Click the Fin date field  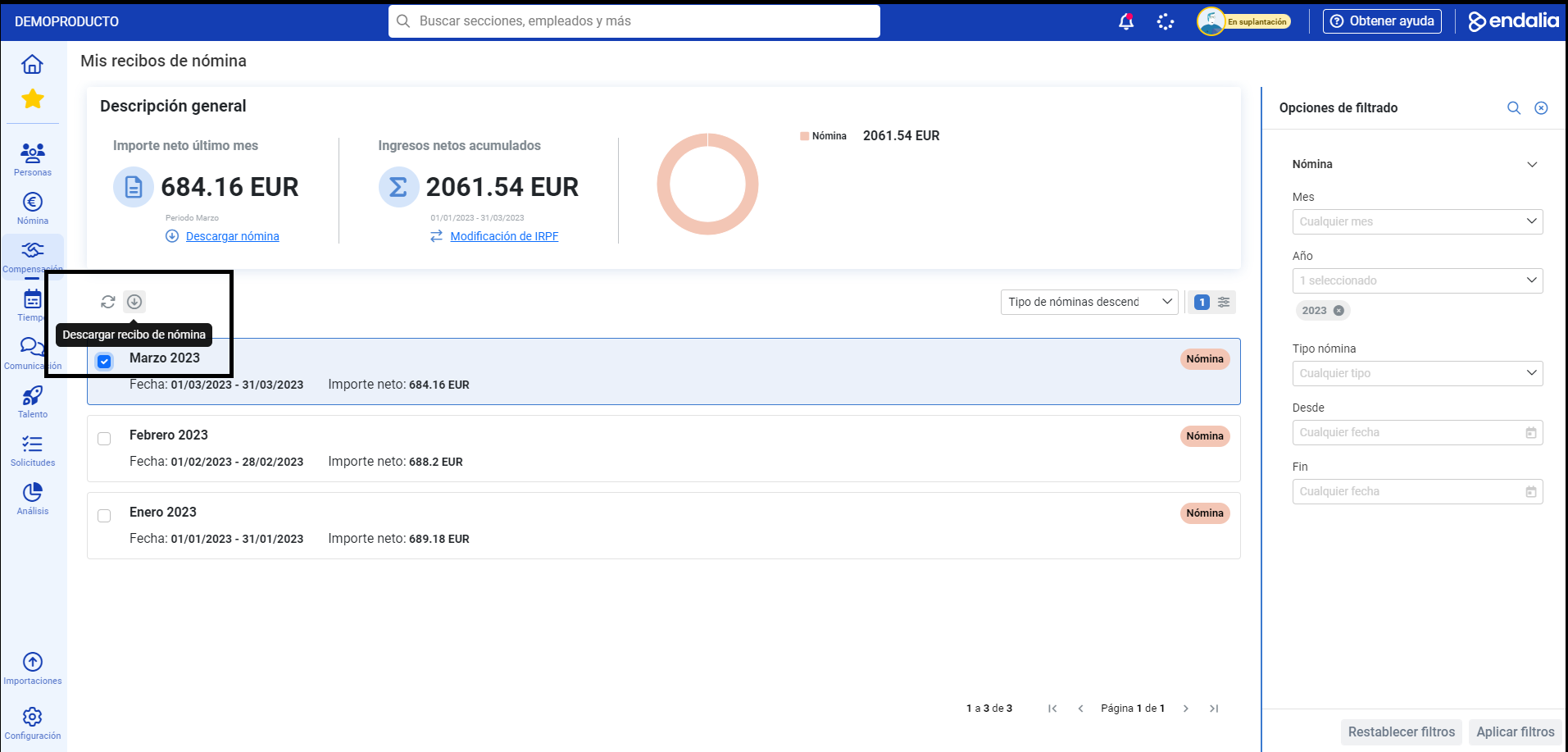[x=1417, y=491]
